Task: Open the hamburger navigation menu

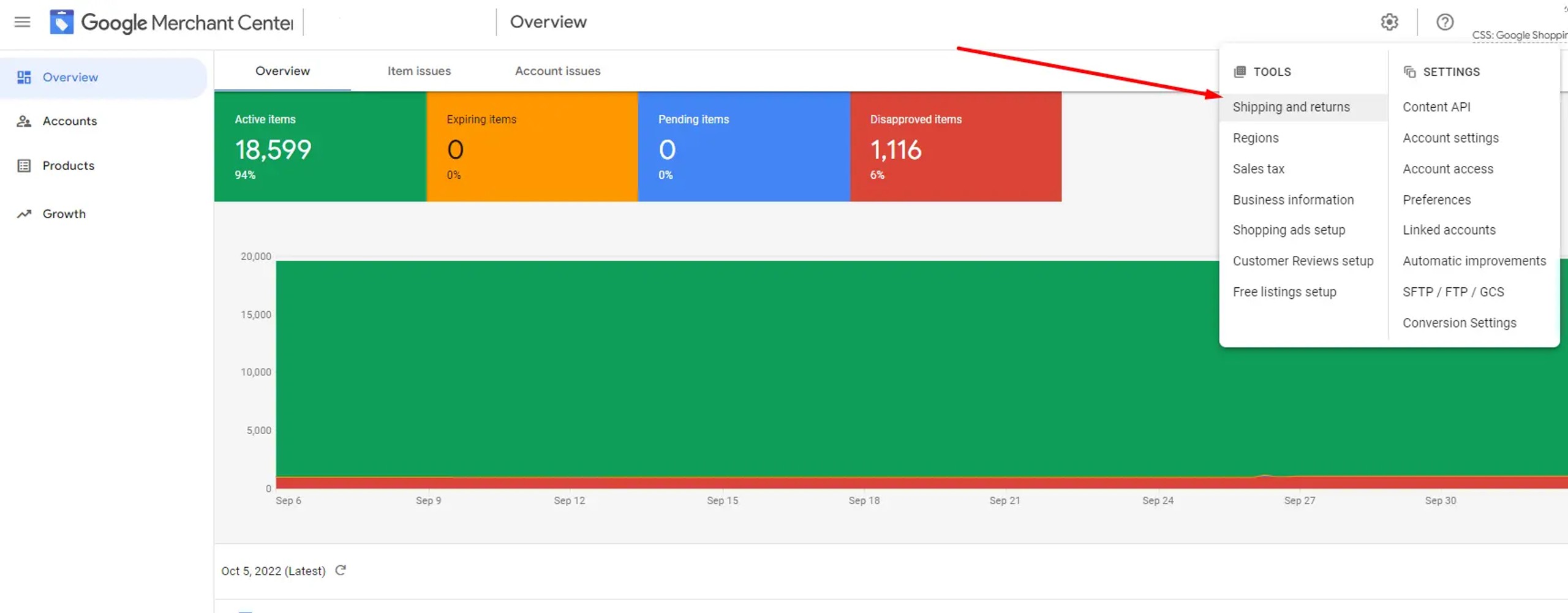Action: (23, 22)
